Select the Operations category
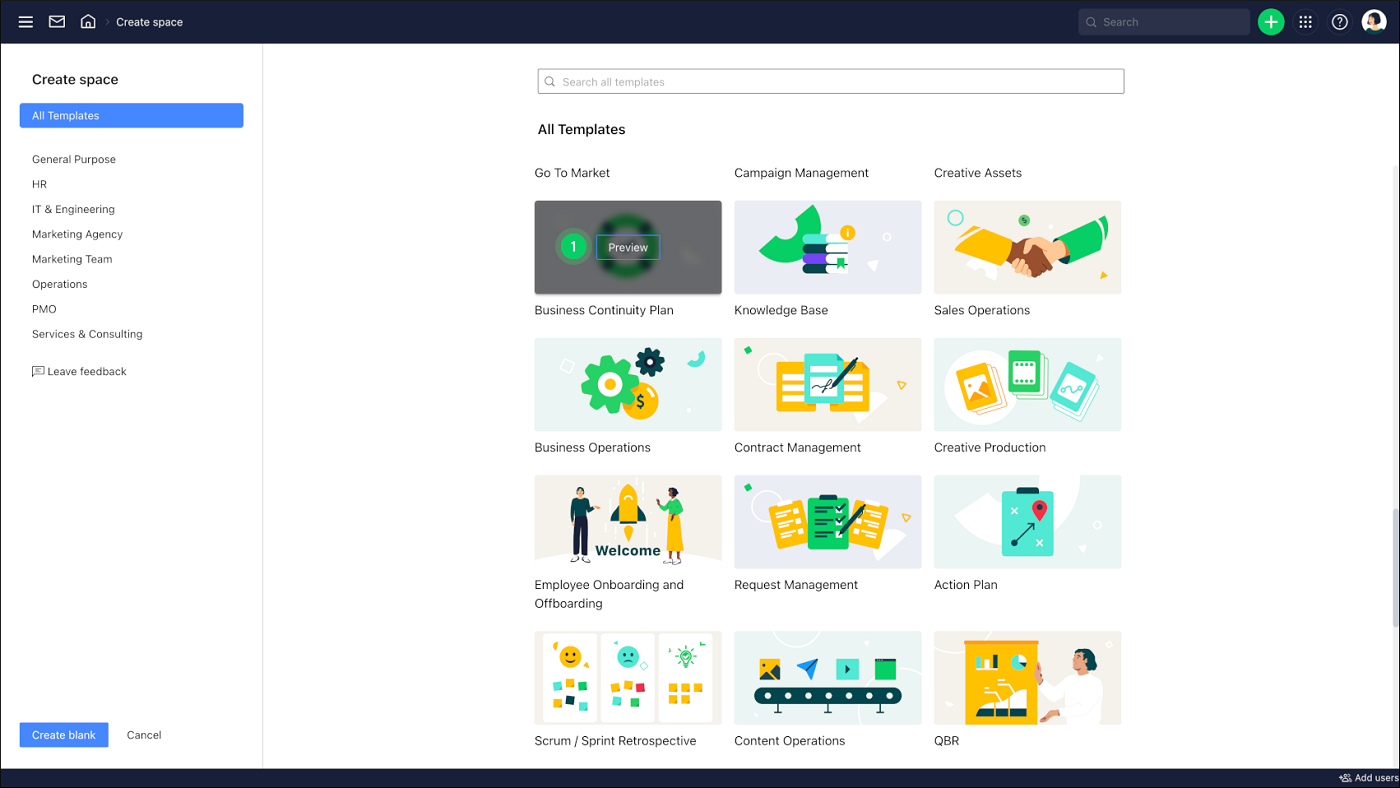This screenshot has height=788, width=1400. pyautogui.click(x=59, y=284)
